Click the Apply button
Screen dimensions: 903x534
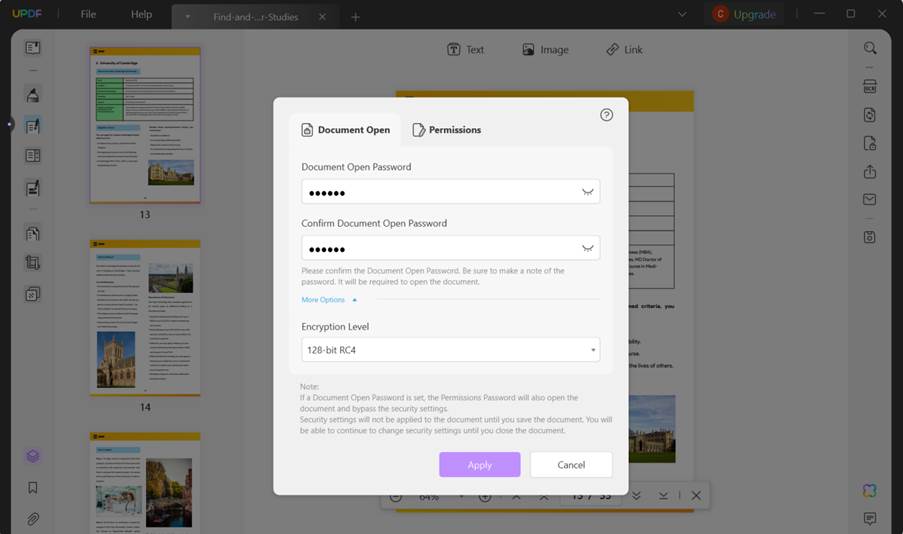pyautogui.click(x=479, y=465)
